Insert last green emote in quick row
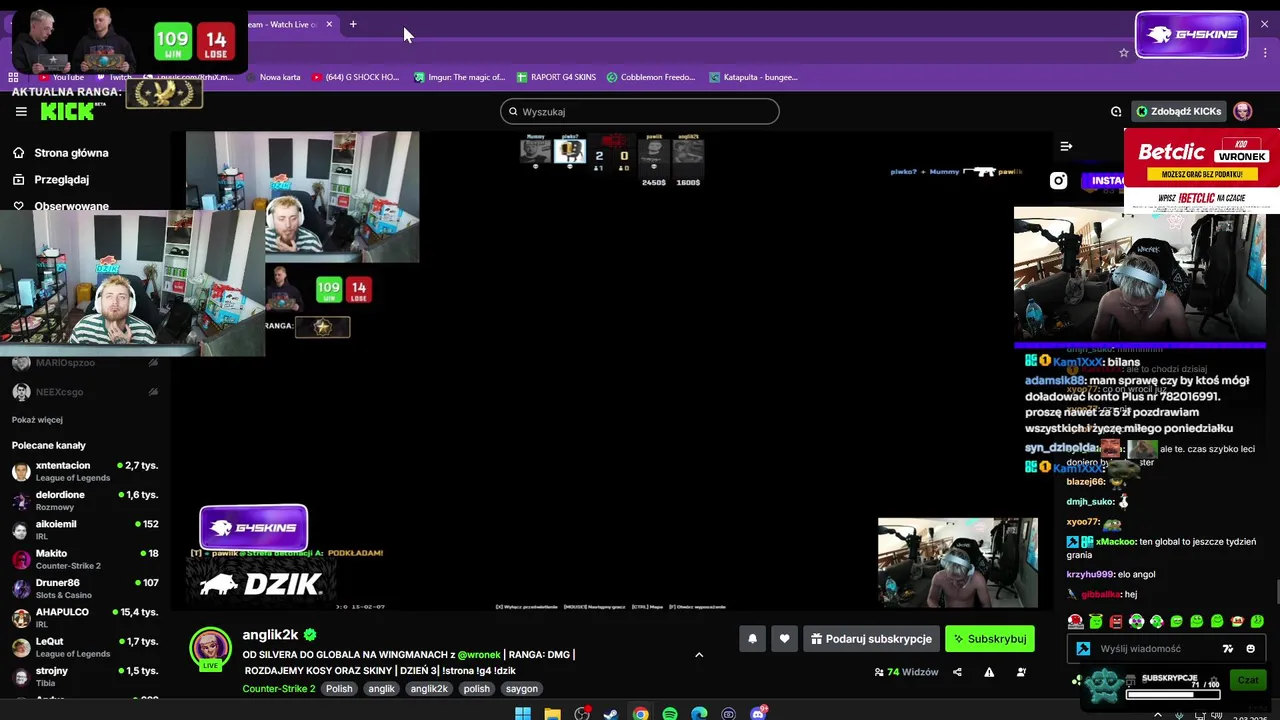Image resolution: width=1280 pixels, height=720 pixels. coord(1257,622)
